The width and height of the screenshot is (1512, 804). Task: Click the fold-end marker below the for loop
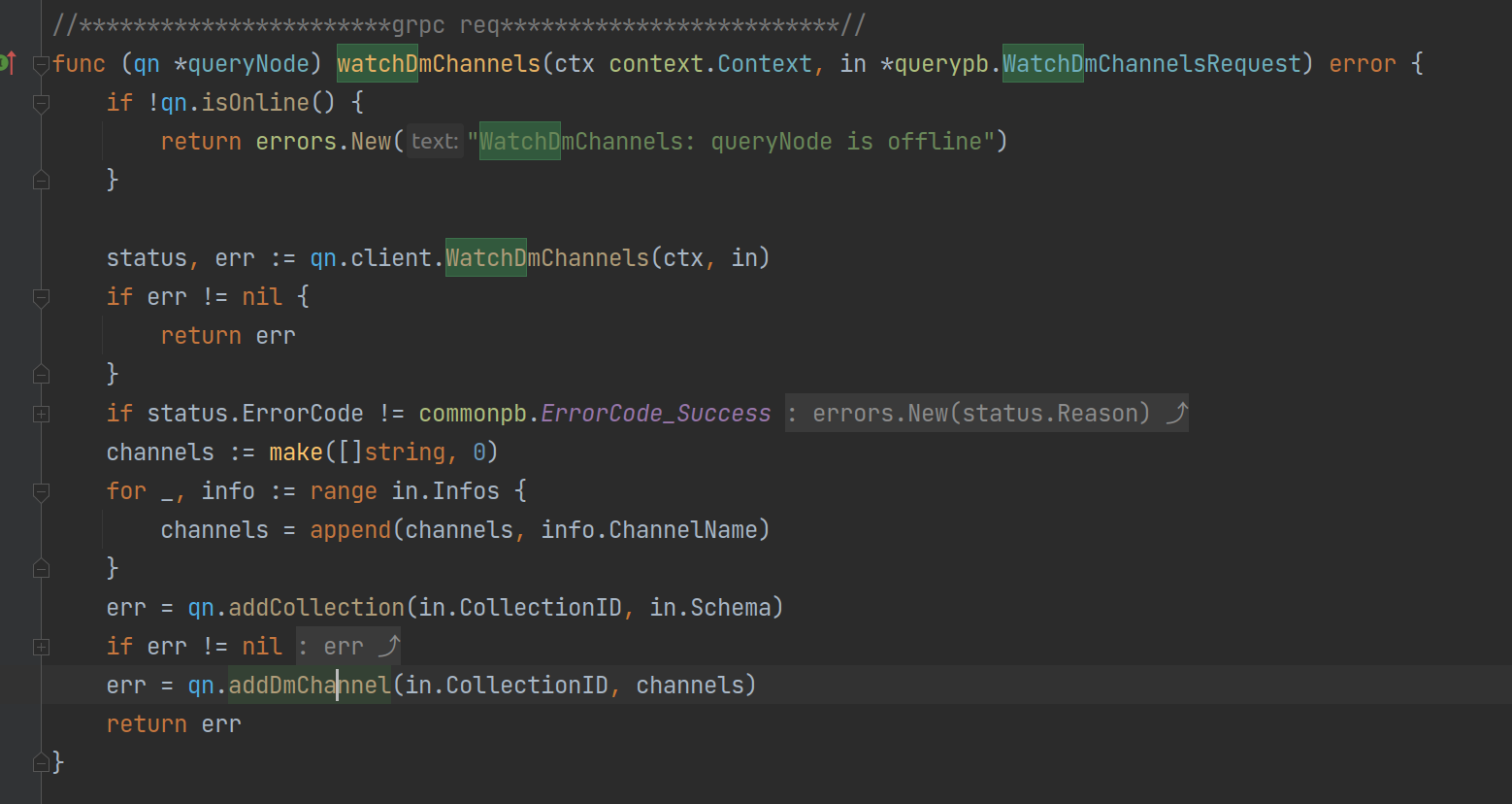point(40,567)
